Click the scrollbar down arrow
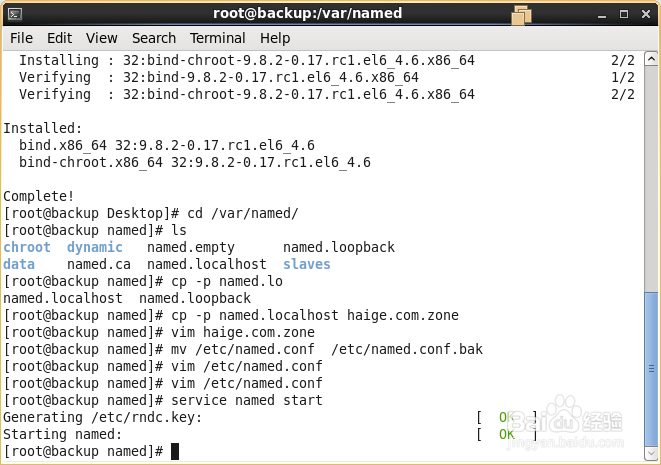Image resolution: width=661 pixels, height=465 pixels. click(x=650, y=451)
